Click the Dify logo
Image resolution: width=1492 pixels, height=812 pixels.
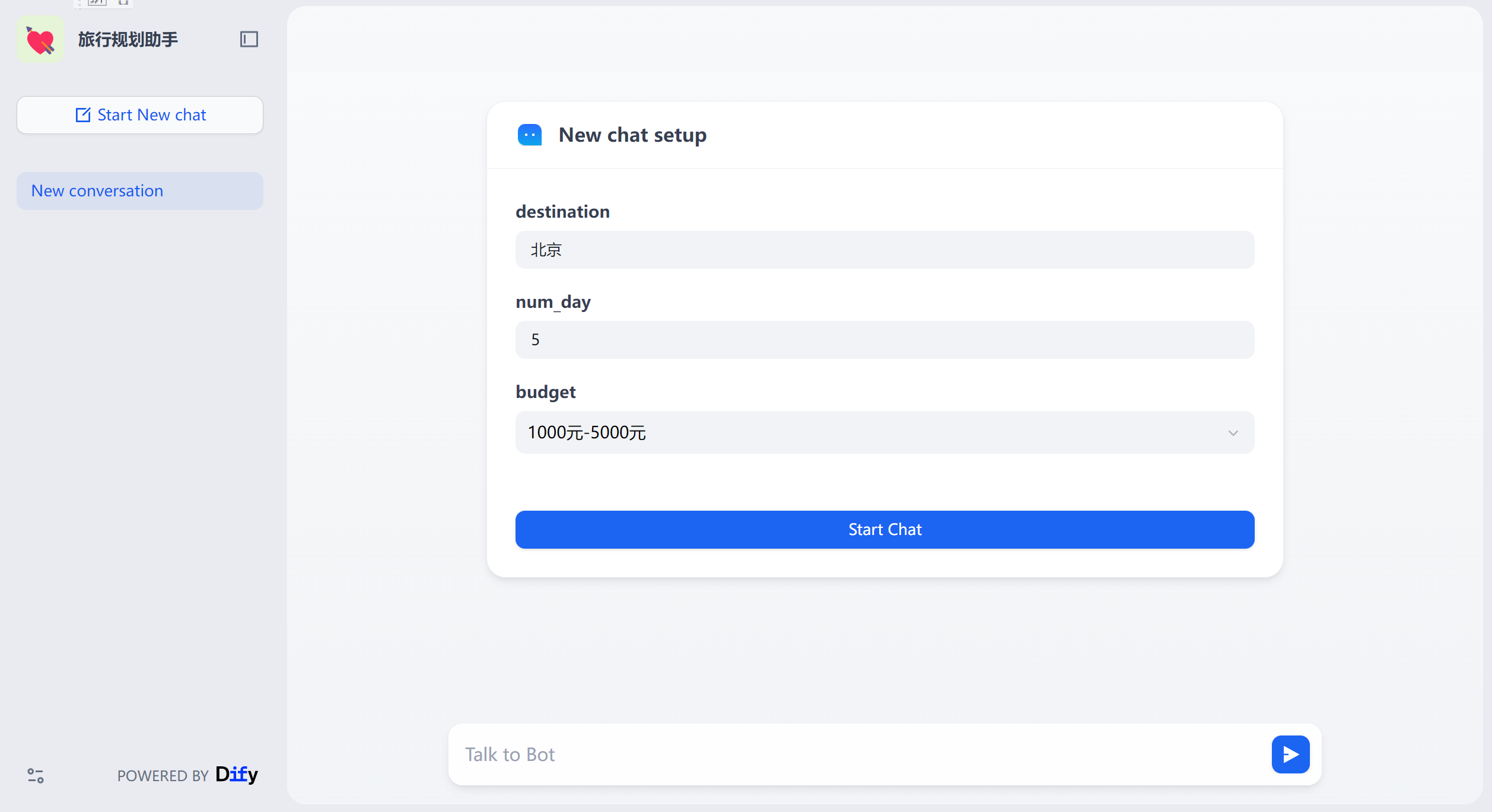[237, 774]
